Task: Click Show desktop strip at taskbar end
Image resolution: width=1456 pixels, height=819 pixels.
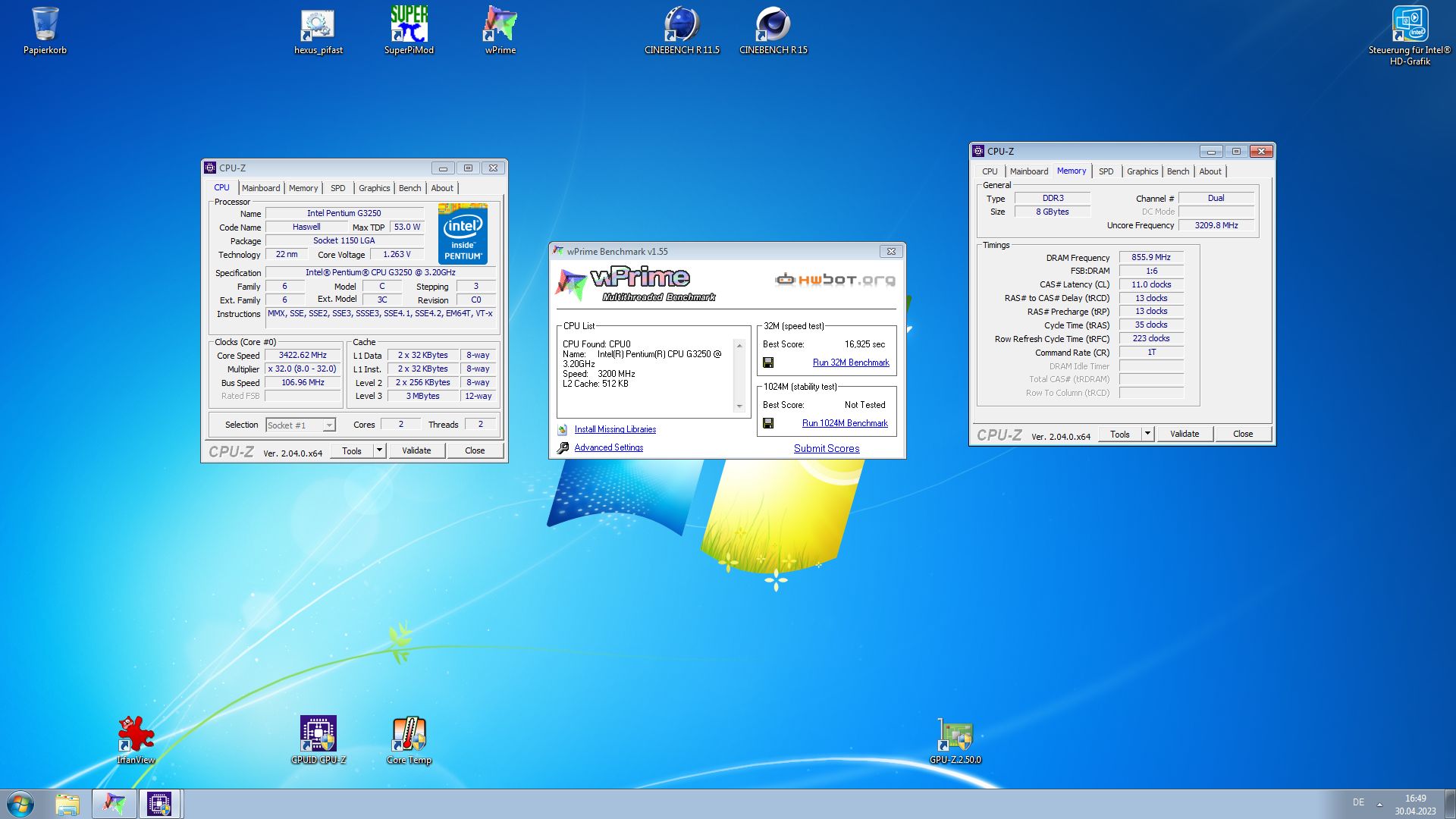Action: pyautogui.click(x=1450, y=804)
